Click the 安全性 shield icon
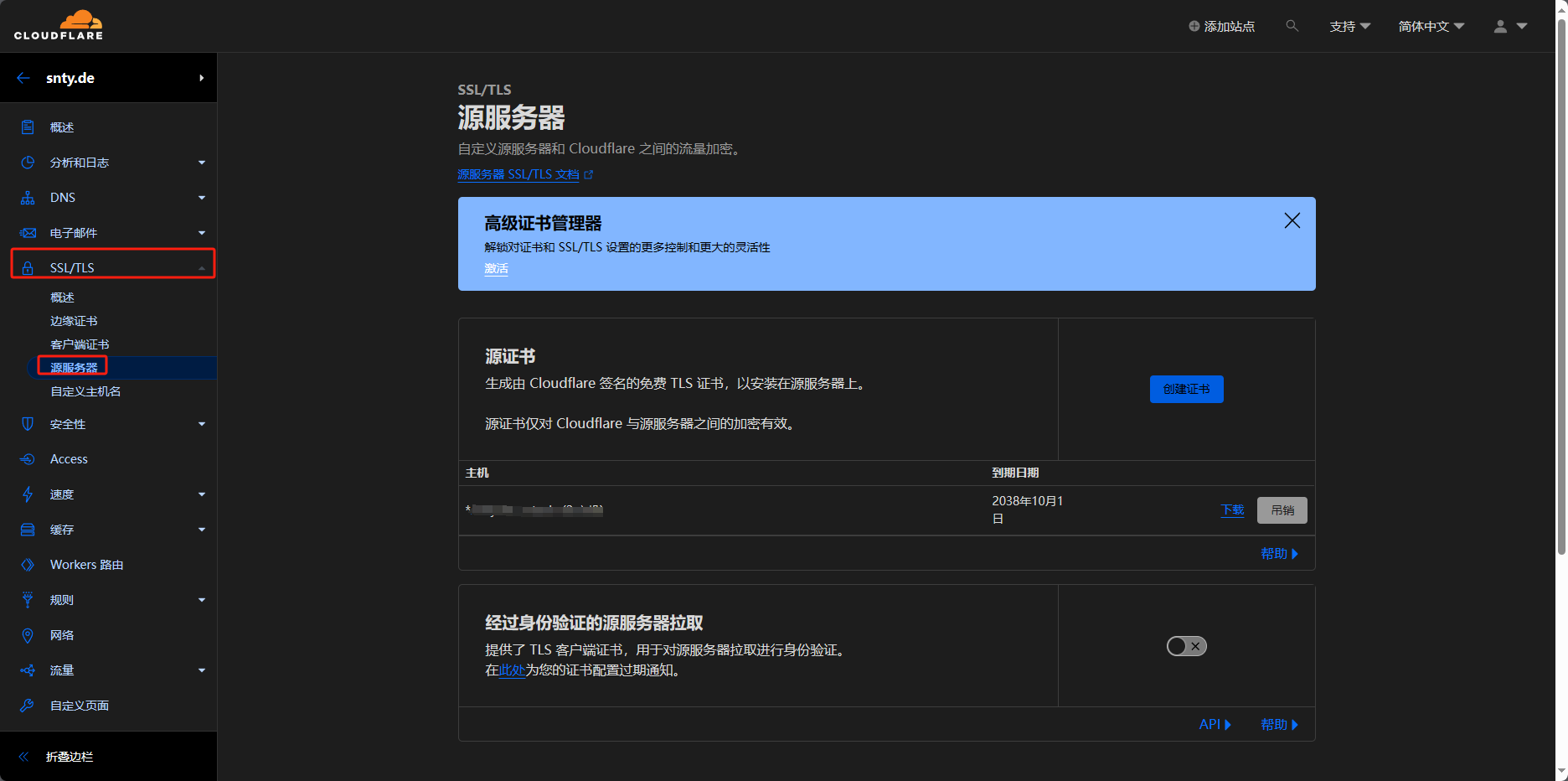The image size is (1568, 781). click(x=28, y=424)
